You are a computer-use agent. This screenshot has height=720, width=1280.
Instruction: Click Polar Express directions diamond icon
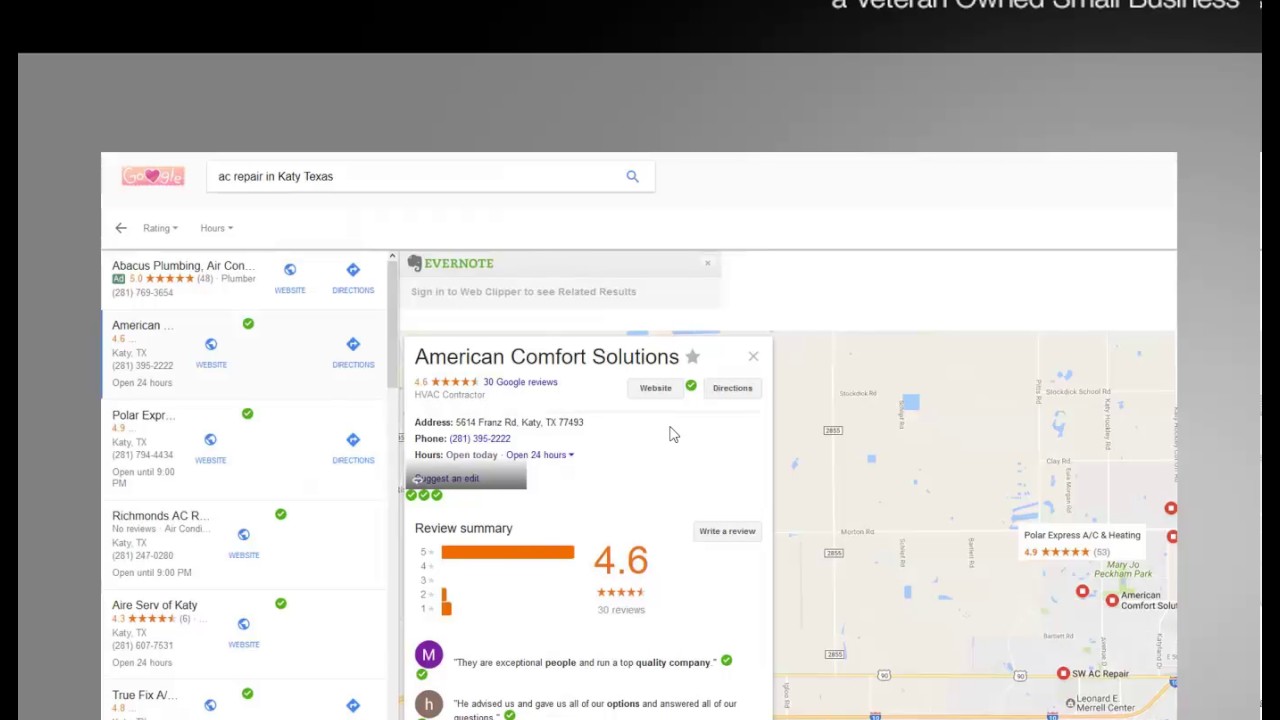coord(353,440)
